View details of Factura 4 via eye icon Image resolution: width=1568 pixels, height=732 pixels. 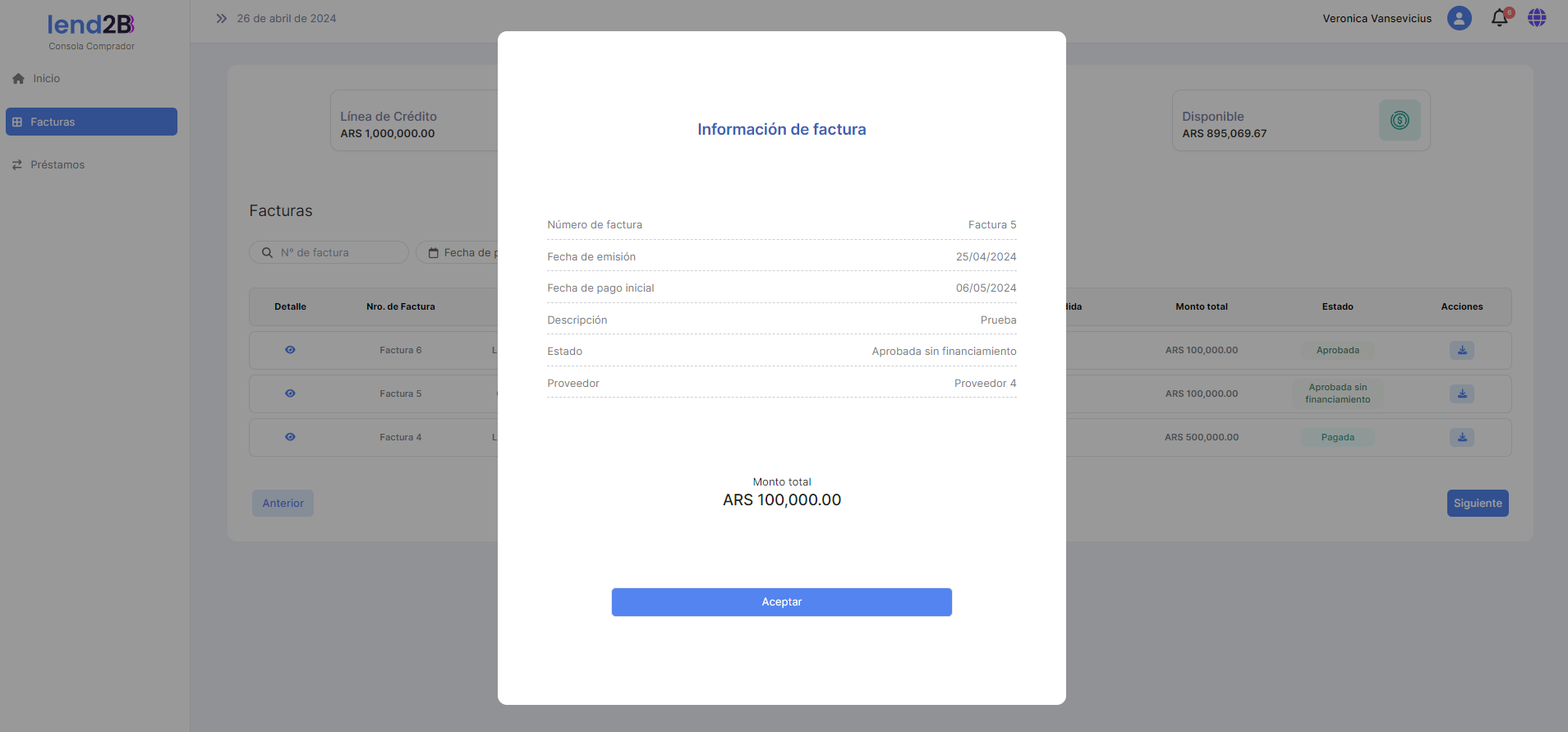click(290, 437)
